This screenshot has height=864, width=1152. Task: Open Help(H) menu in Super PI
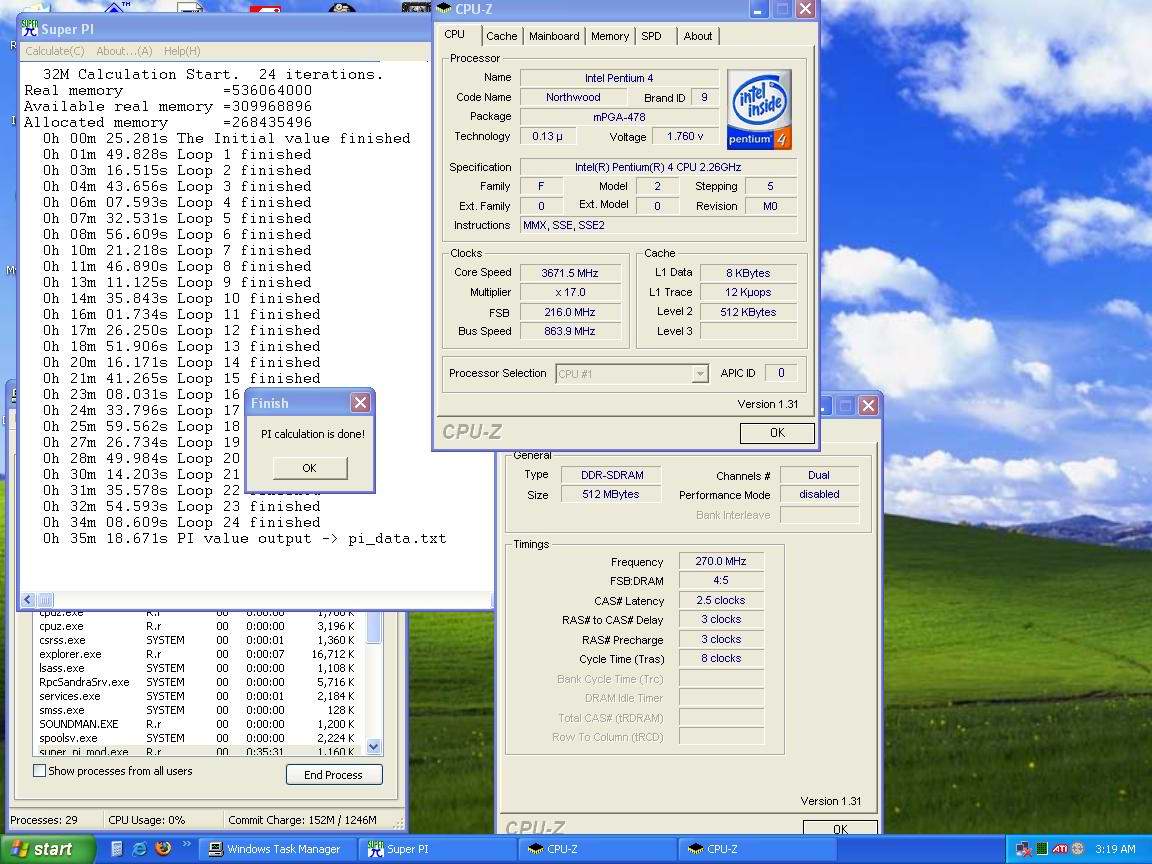pos(181,51)
